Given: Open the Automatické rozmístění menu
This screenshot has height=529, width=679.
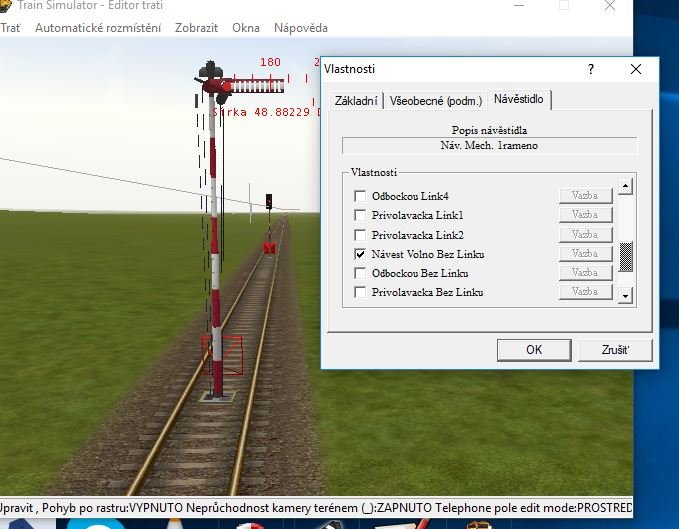Looking at the screenshot, I should [98, 28].
